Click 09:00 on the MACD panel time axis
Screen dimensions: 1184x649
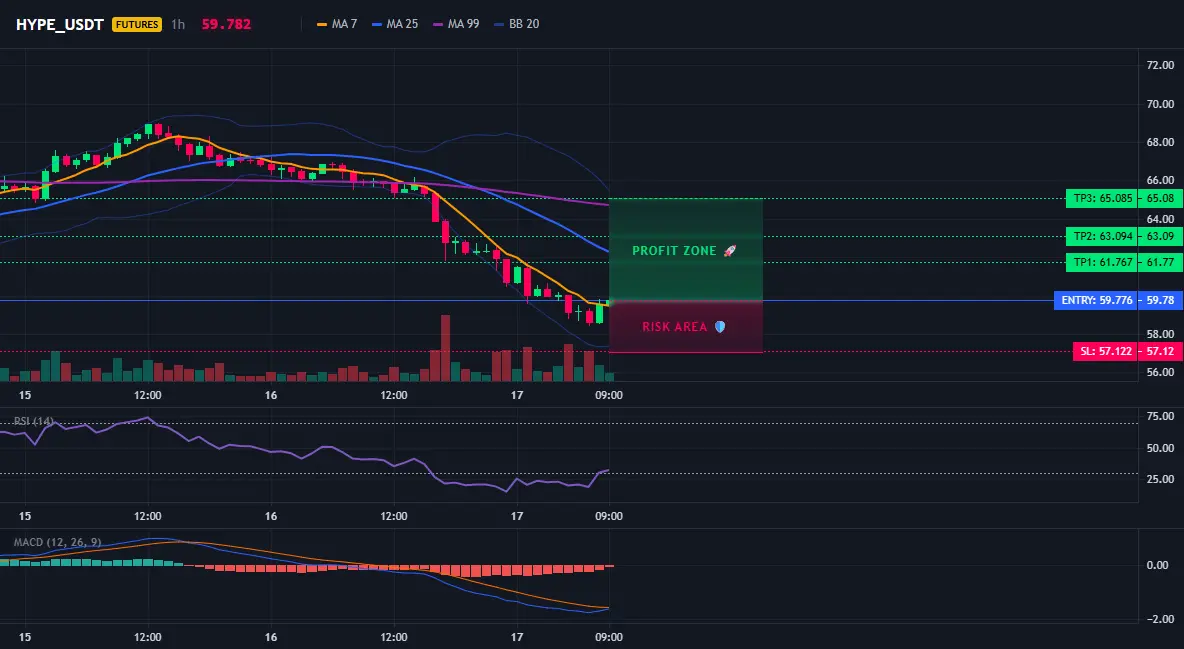609,638
